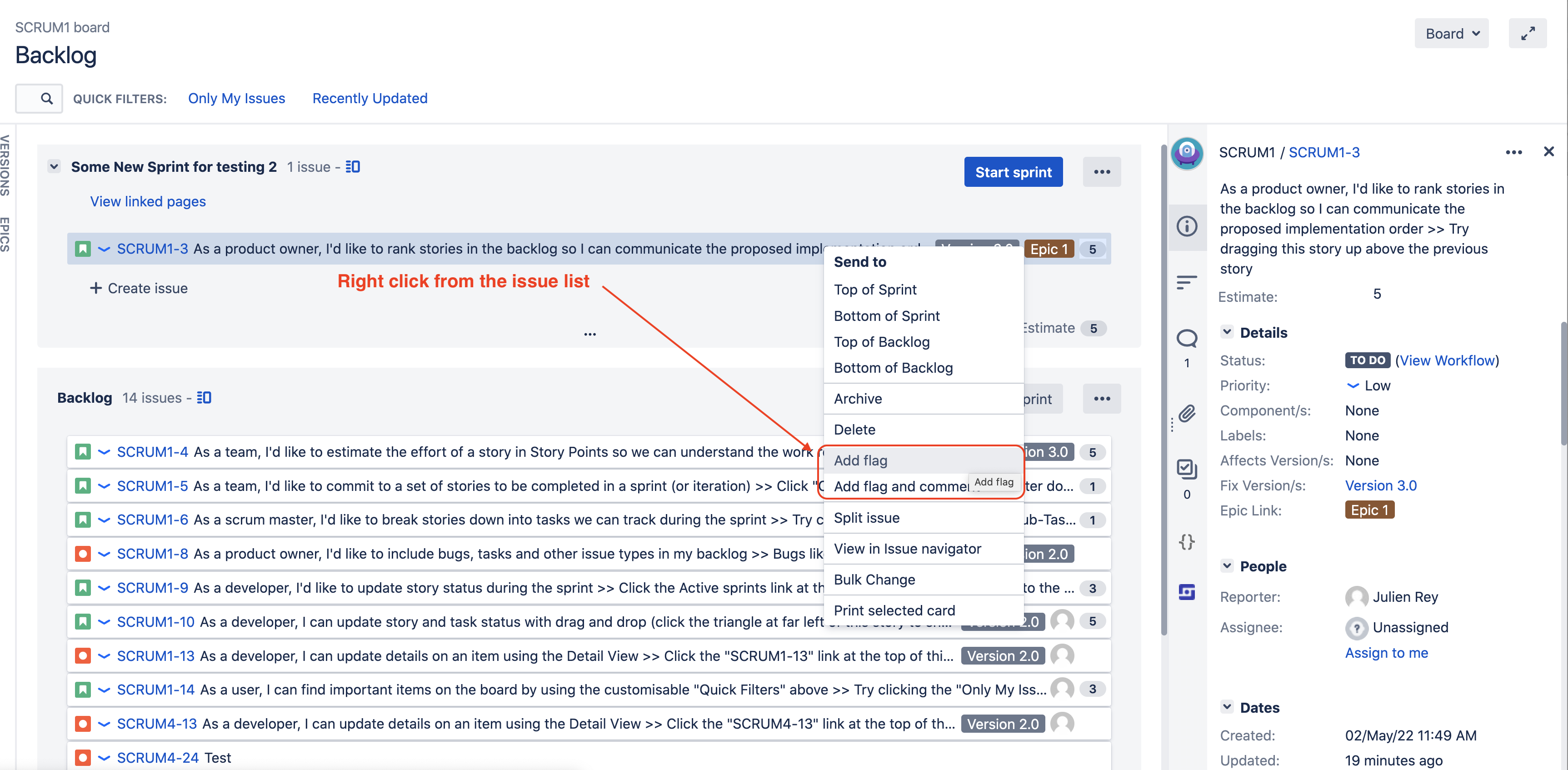Collapse the Details section in issue panel

click(x=1227, y=332)
